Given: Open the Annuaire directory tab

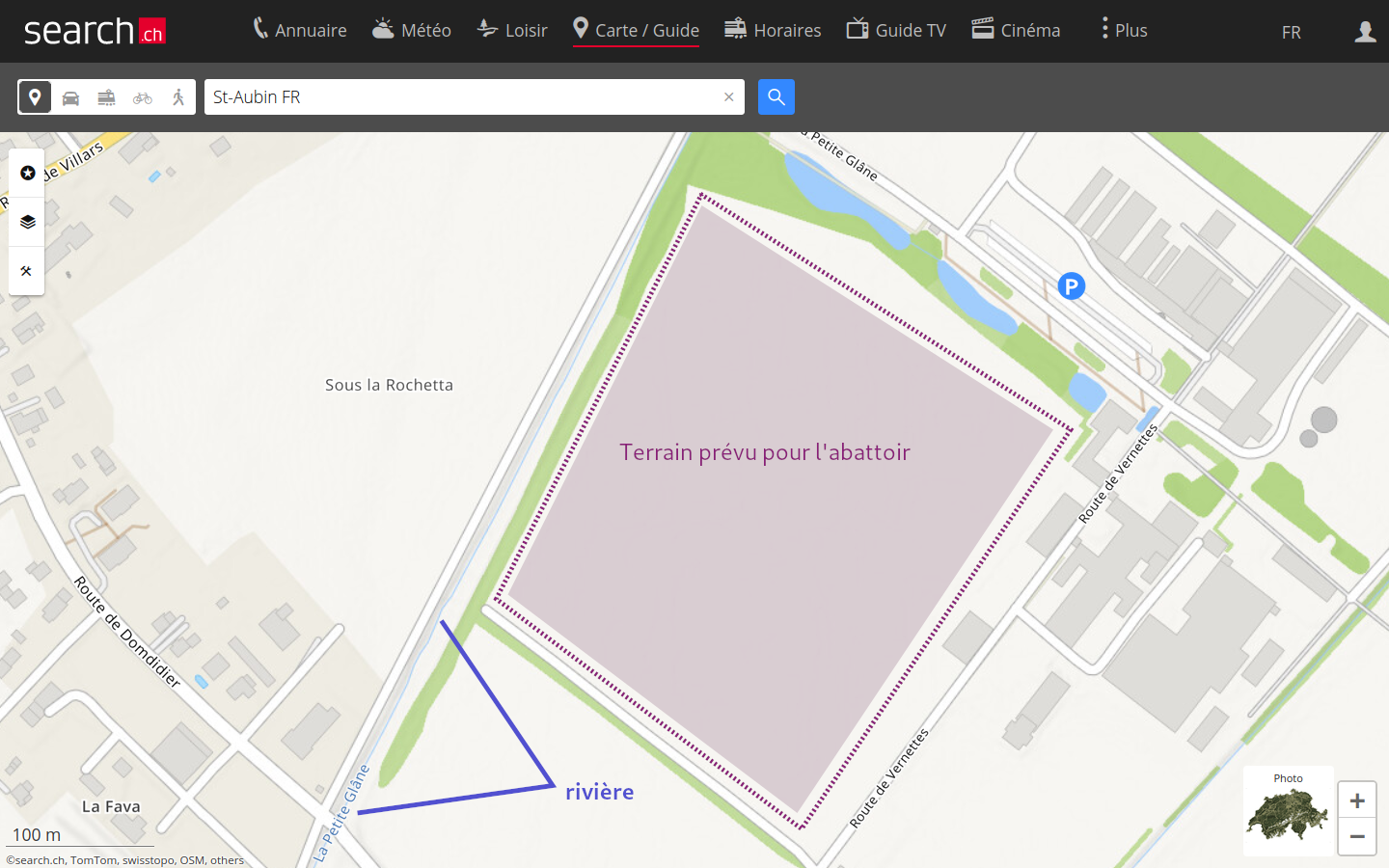Looking at the screenshot, I should click(300, 30).
